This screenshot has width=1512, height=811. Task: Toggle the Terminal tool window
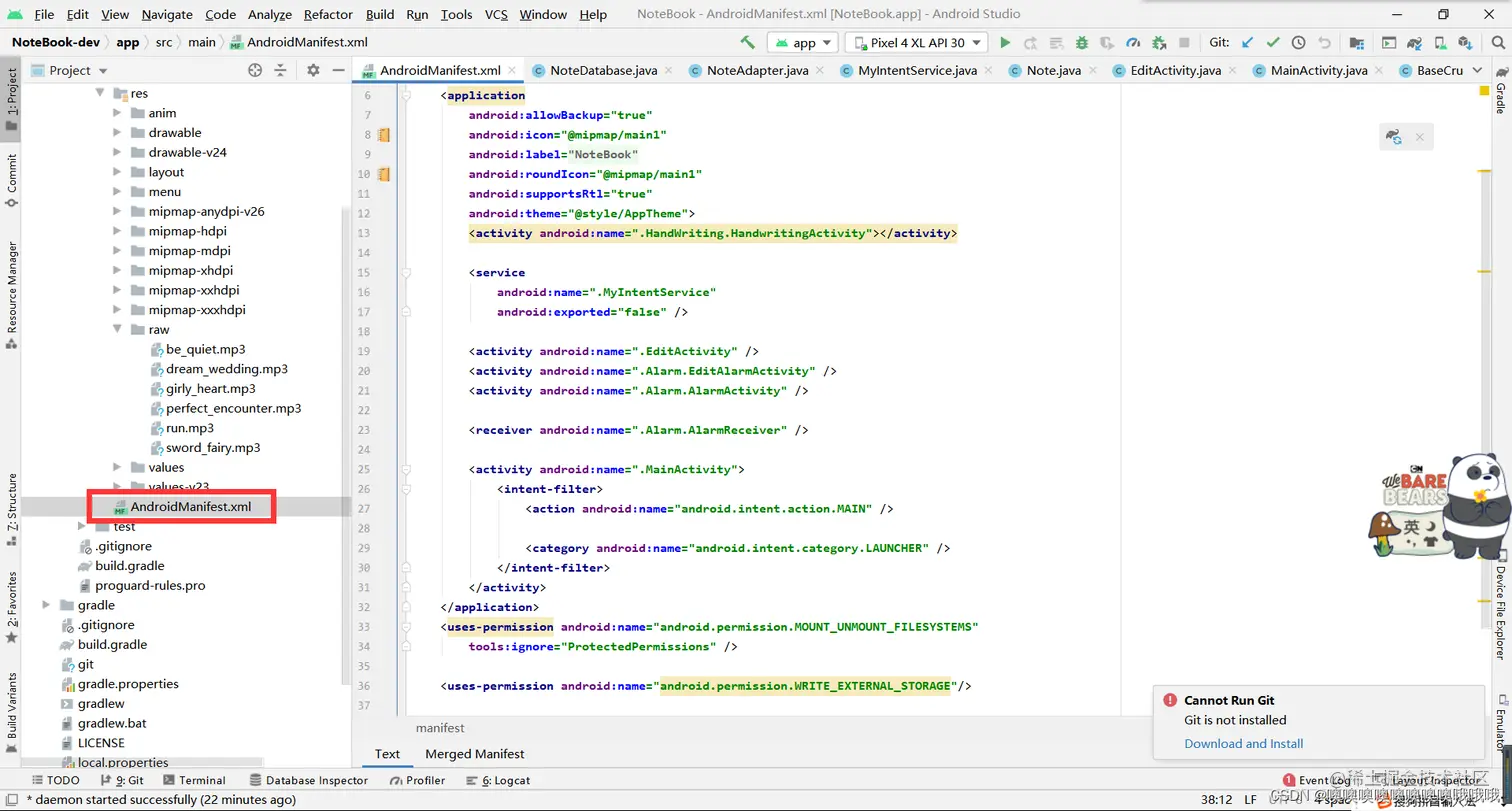click(x=193, y=780)
